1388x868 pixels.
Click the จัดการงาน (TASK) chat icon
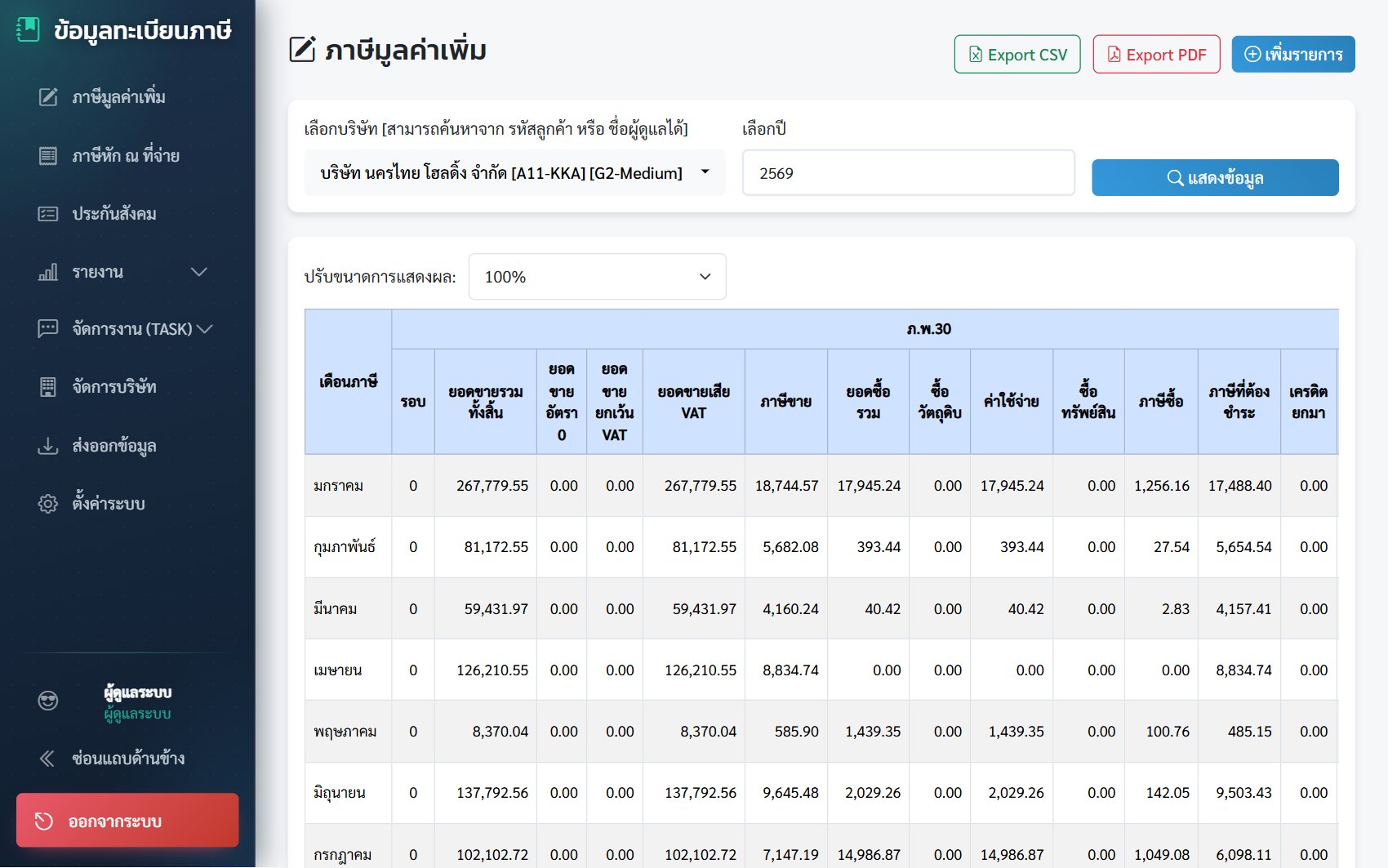click(x=48, y=329)
